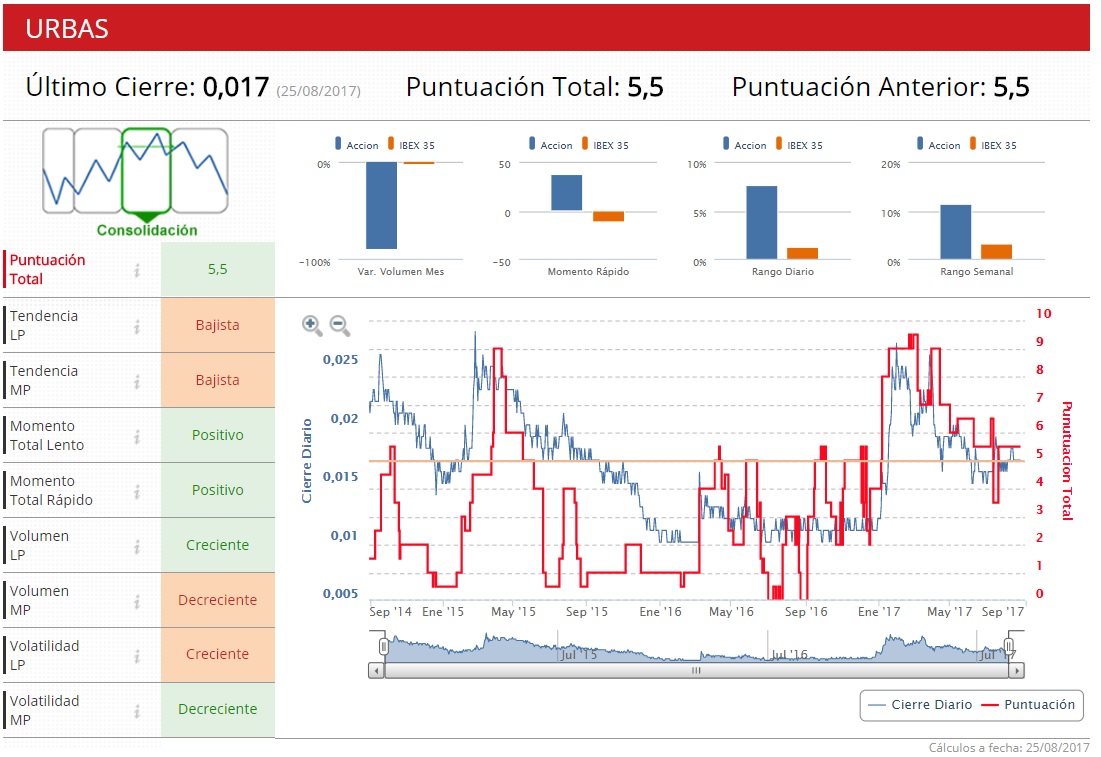This screenshot has width=1101, height=757.
Task: Click the Sep '14 x-axis label
Action: pyautogui.click(x=390, y=612)
